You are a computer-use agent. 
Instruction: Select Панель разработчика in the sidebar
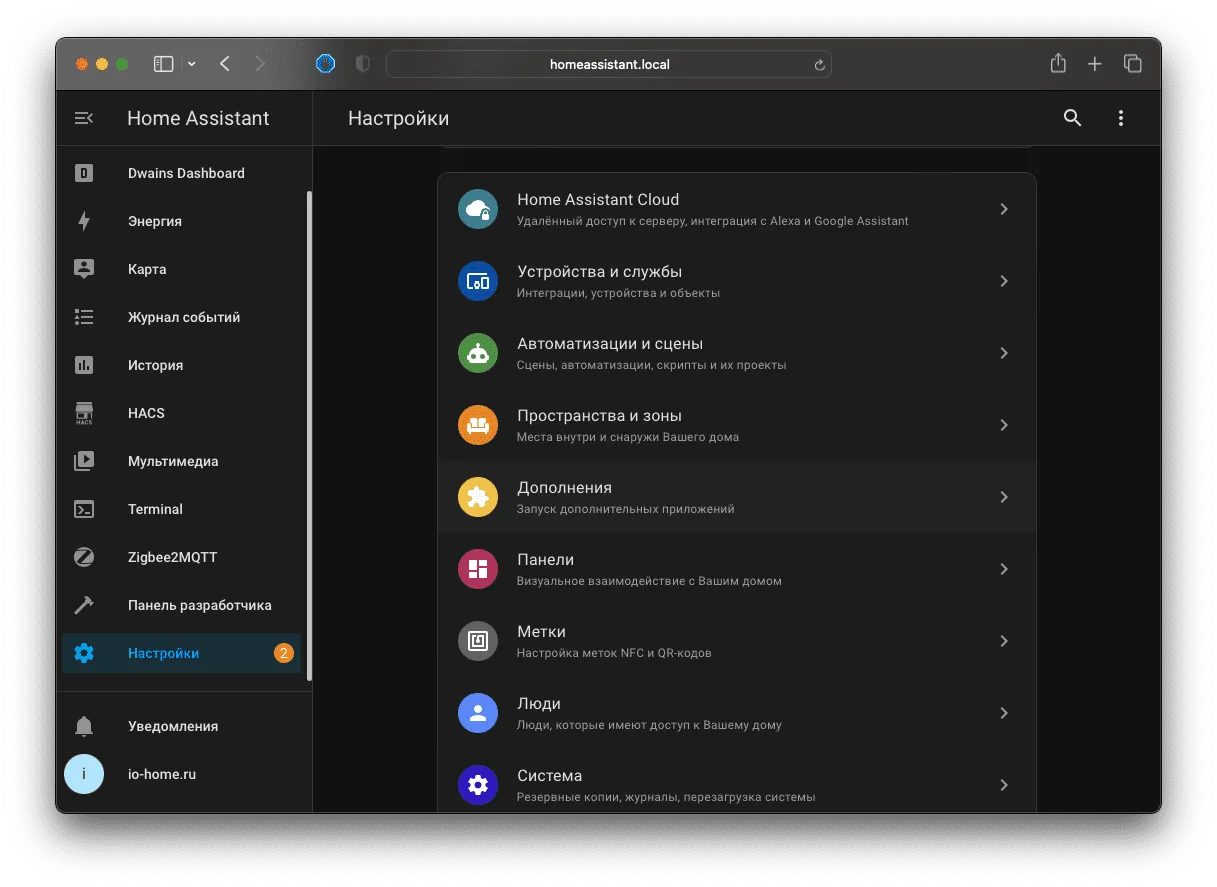point(180,605)
